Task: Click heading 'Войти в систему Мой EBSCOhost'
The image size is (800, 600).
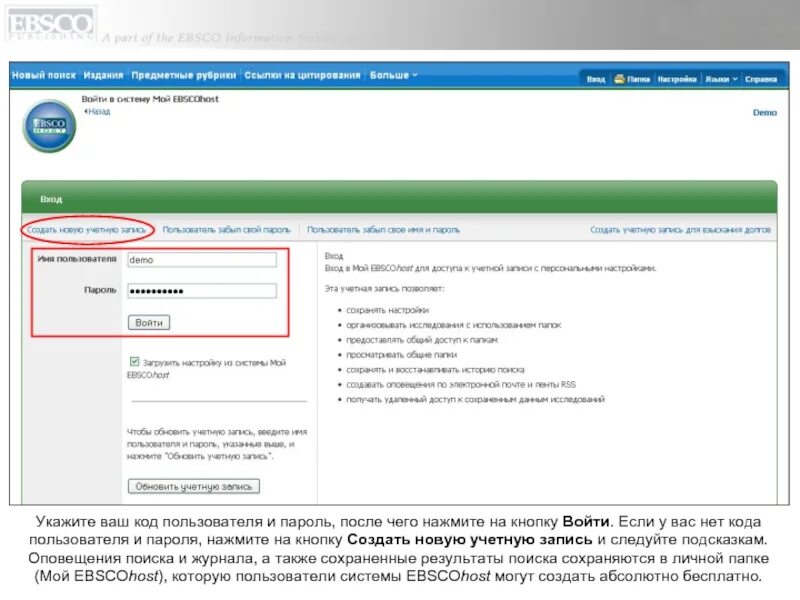Action: pos(150,99)
